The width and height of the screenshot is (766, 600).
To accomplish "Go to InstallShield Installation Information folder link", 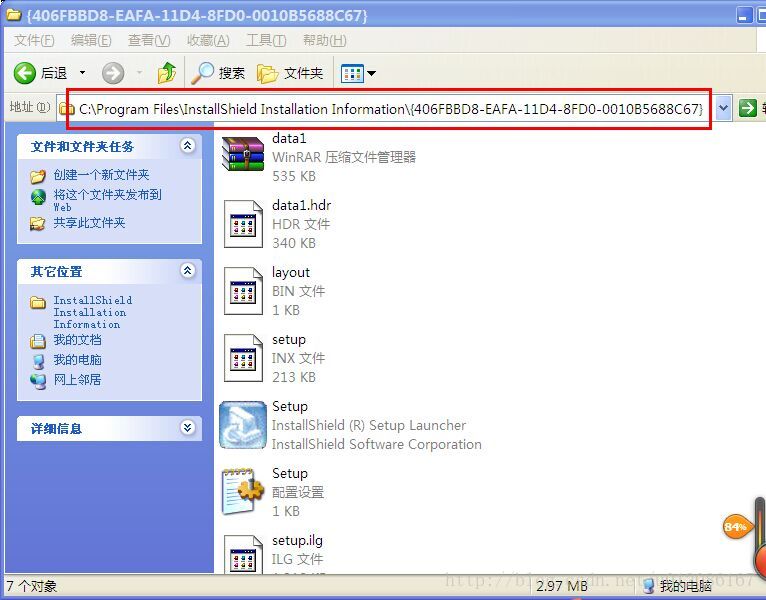I will [x=92, y=312].
